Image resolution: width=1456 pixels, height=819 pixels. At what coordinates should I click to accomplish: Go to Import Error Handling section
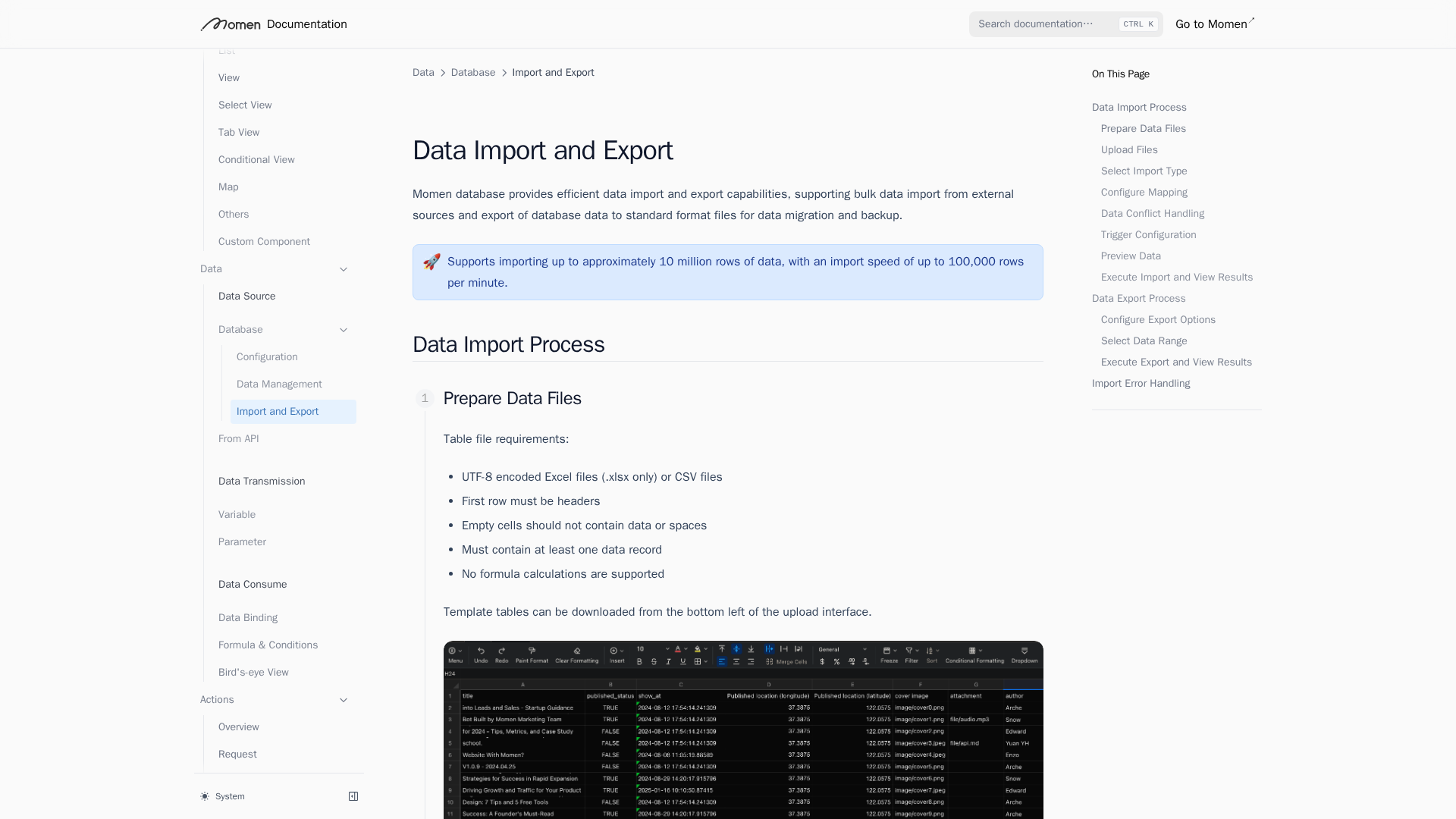coord(1141,384)
